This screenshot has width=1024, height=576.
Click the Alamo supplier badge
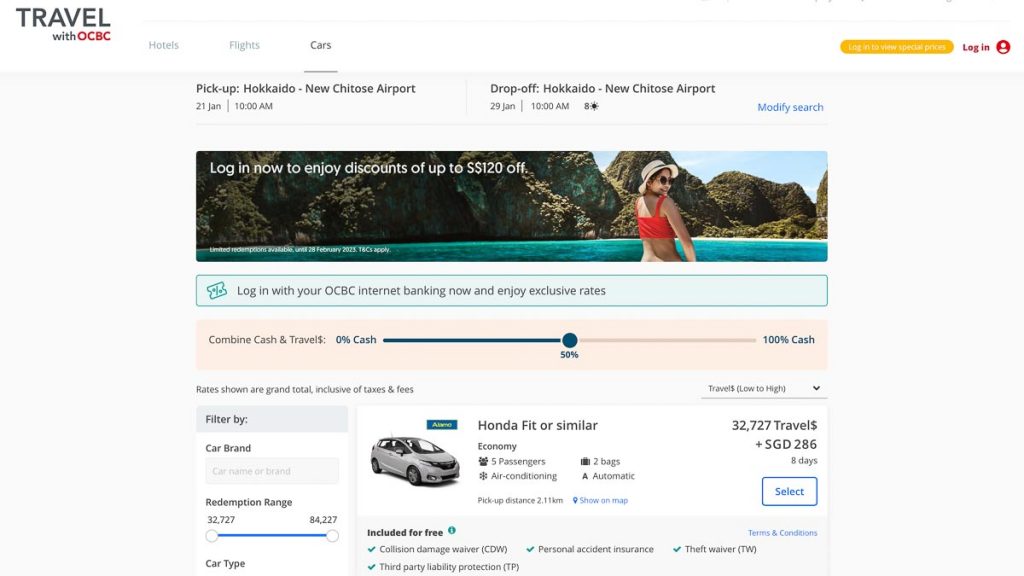coord(441,424)
